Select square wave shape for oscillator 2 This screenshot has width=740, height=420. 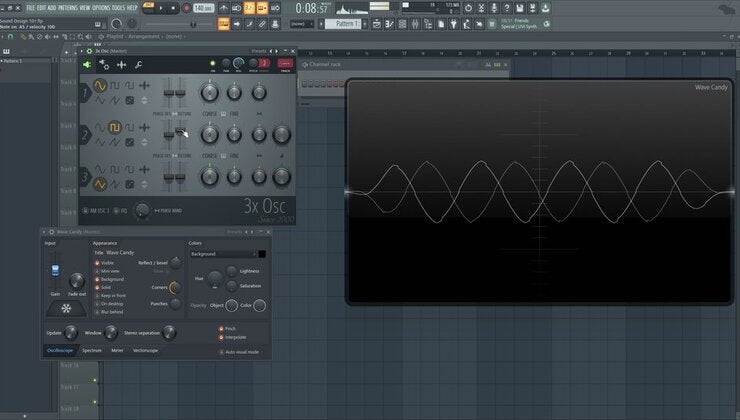[115, 127]
